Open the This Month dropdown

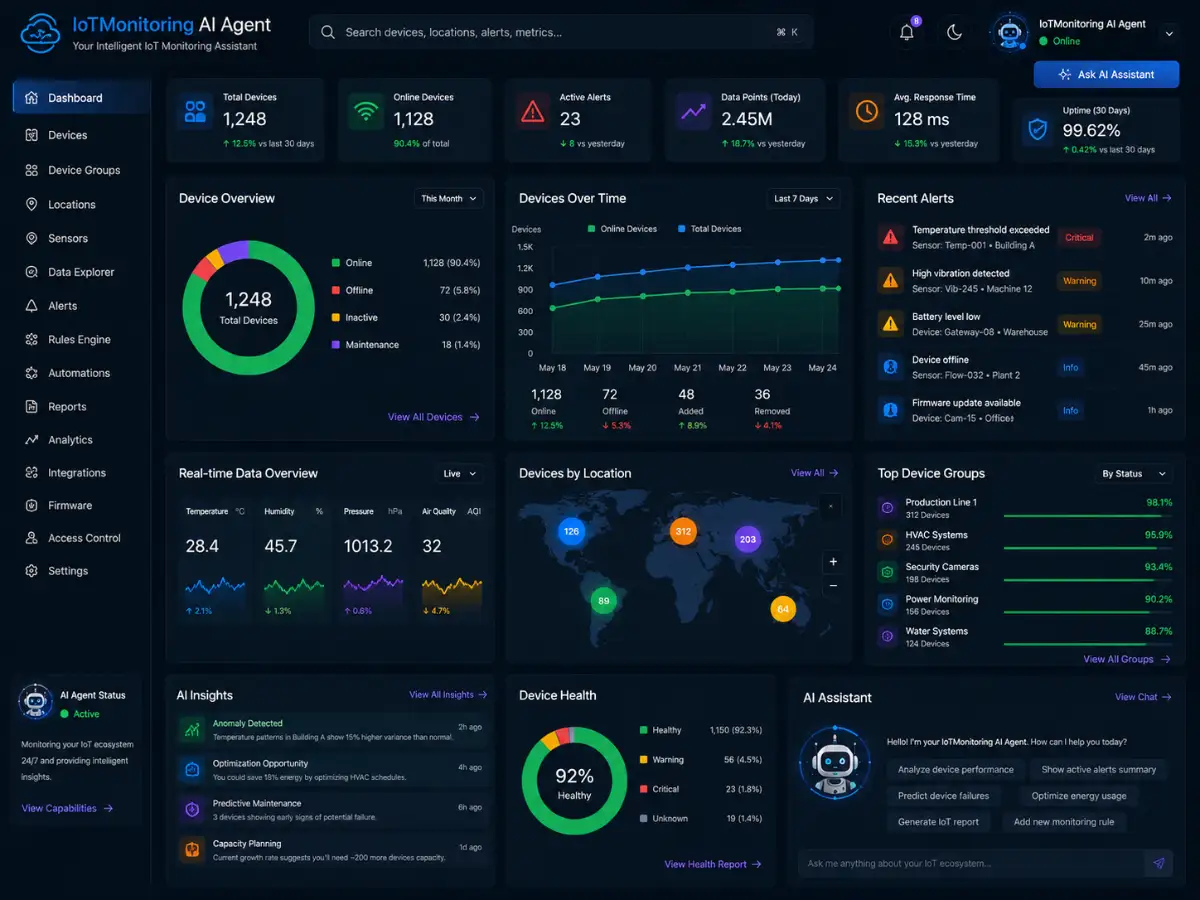coord(449,198)
